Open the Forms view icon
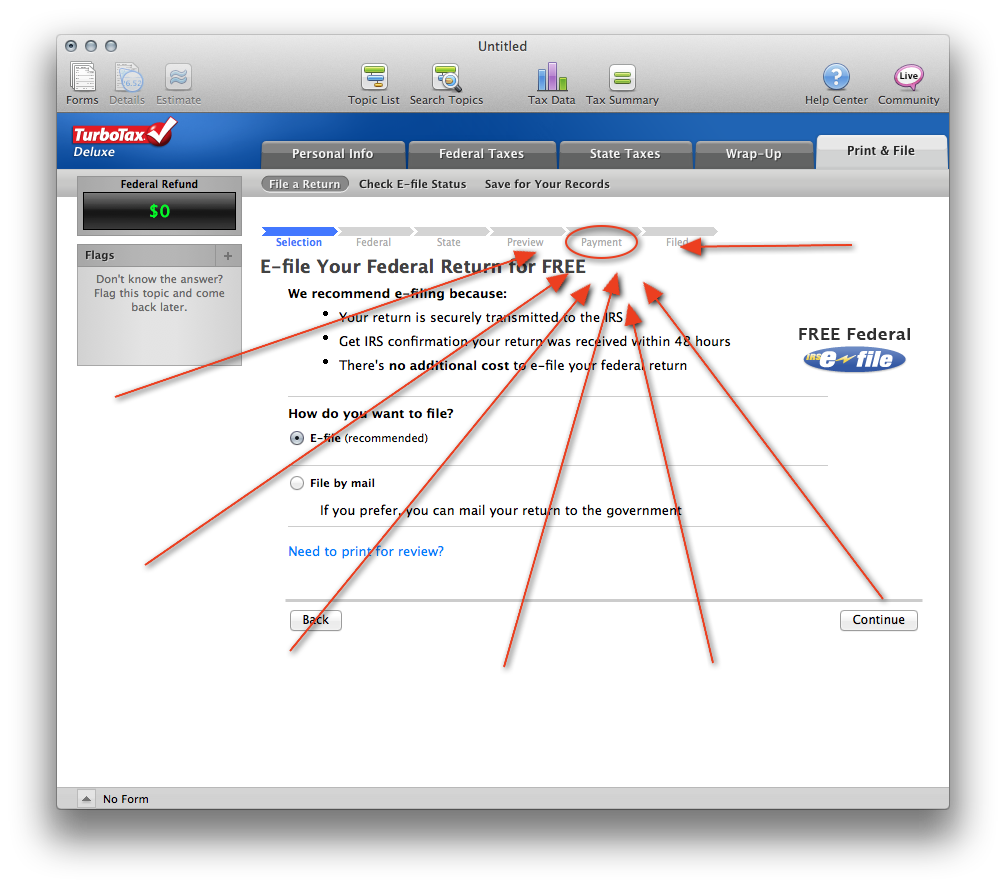The height and width of the screenshot is (888, 1006). [82, 83]
